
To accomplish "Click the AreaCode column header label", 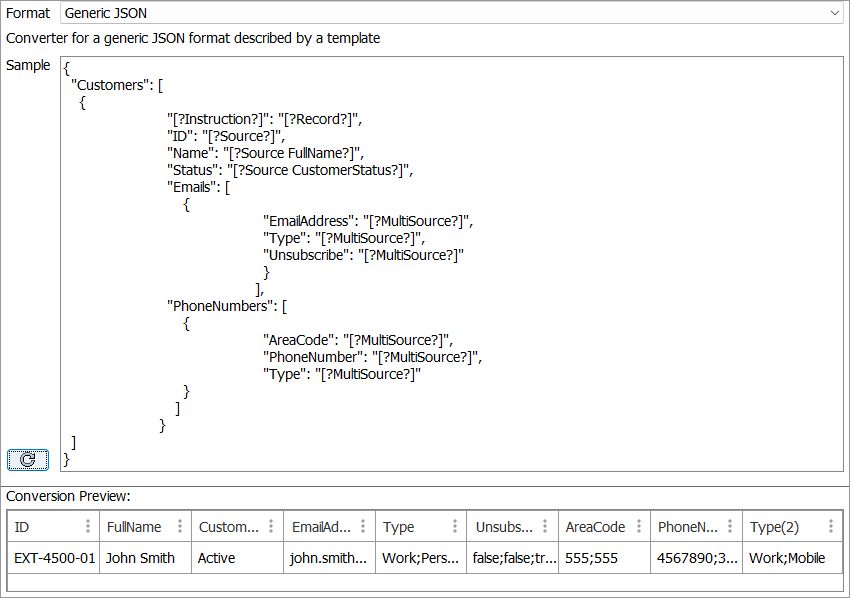I will [x=595, y=527].
